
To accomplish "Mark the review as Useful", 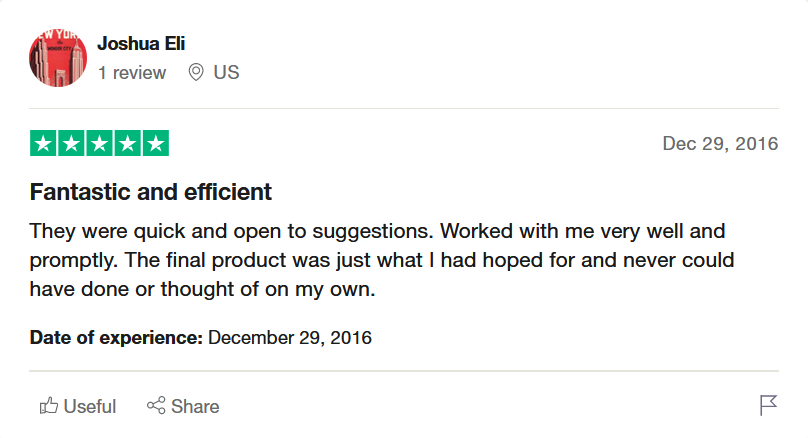I will tap(90, 407).
